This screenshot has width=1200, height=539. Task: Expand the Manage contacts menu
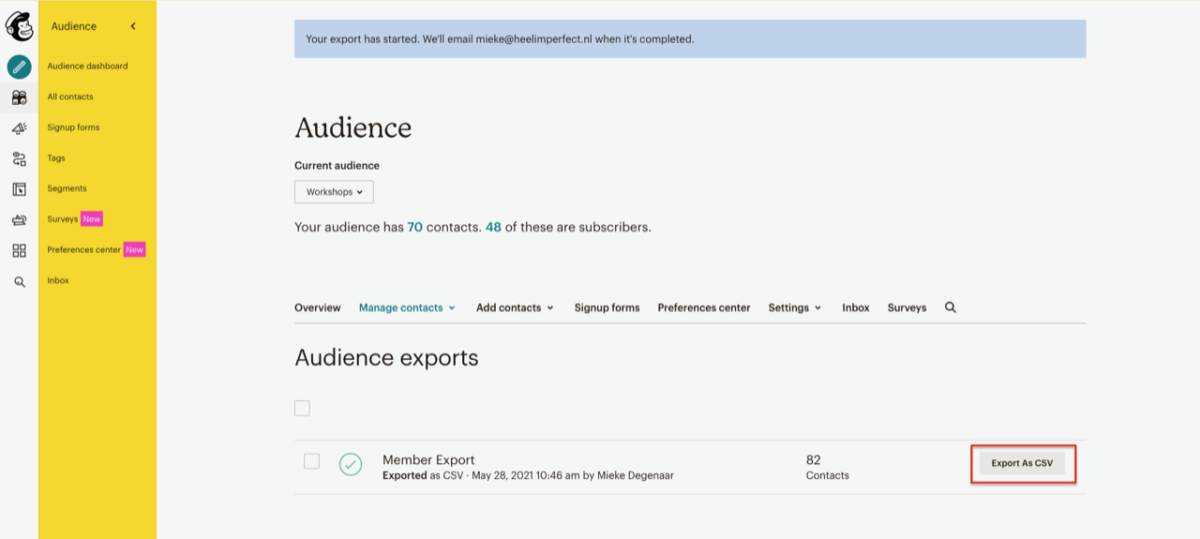pyautogui.click(x=407, y=308)
